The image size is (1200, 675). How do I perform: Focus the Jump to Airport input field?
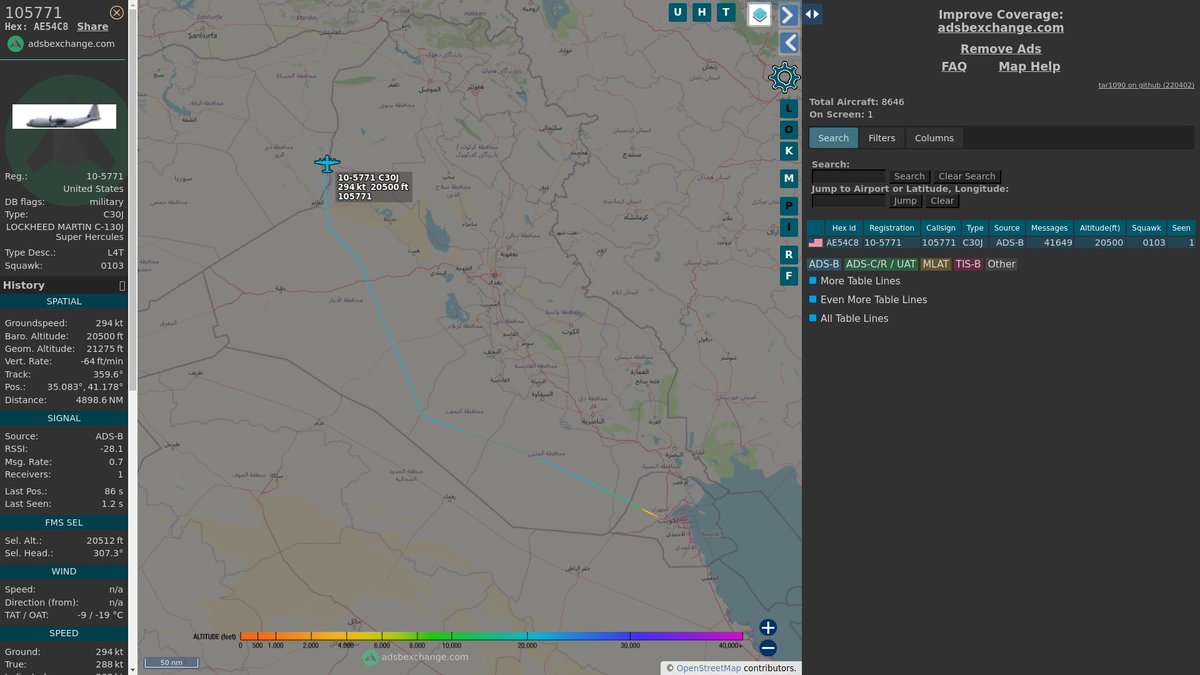pos(848,201)
